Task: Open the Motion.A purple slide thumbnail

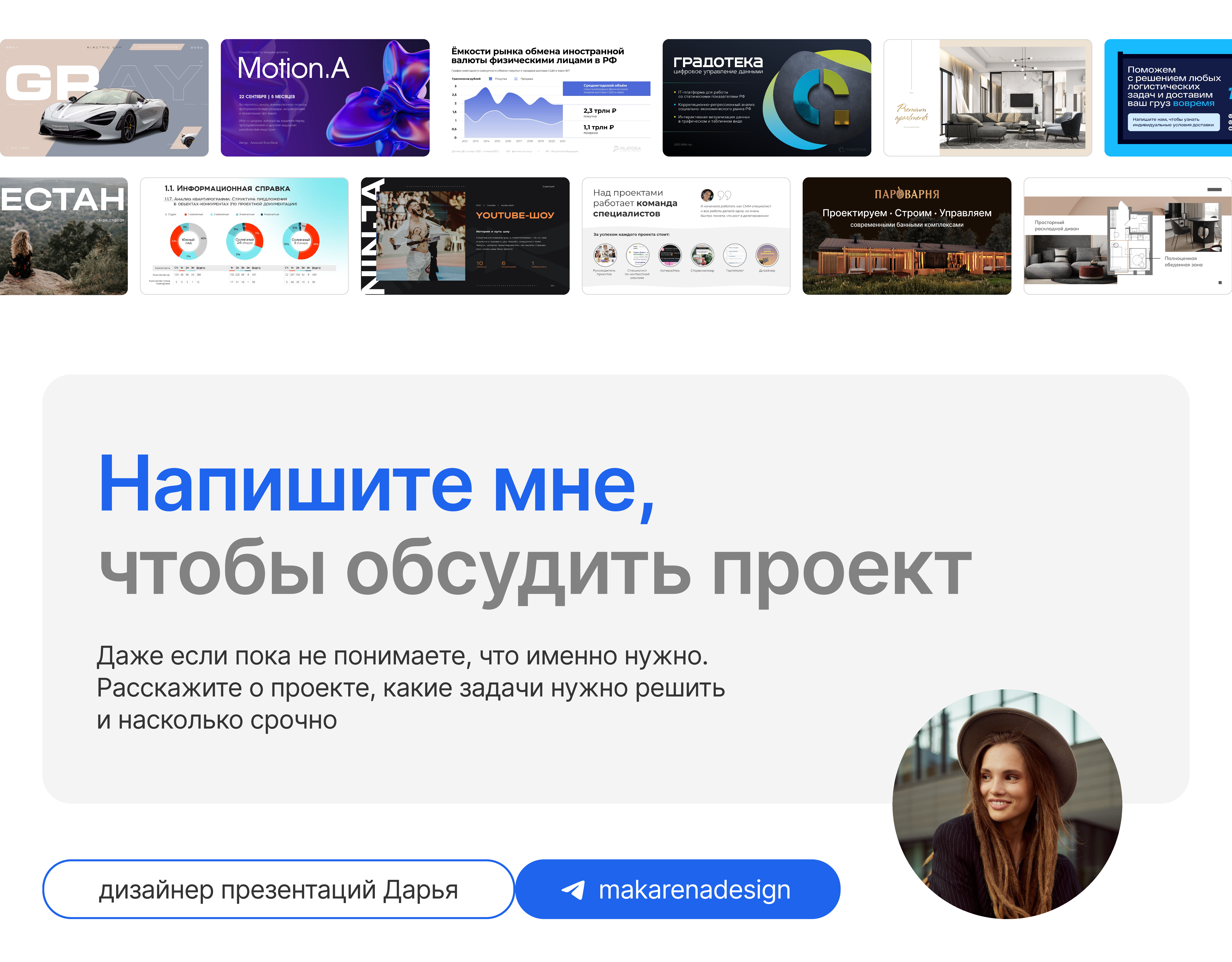Action: tap(325, 98)
